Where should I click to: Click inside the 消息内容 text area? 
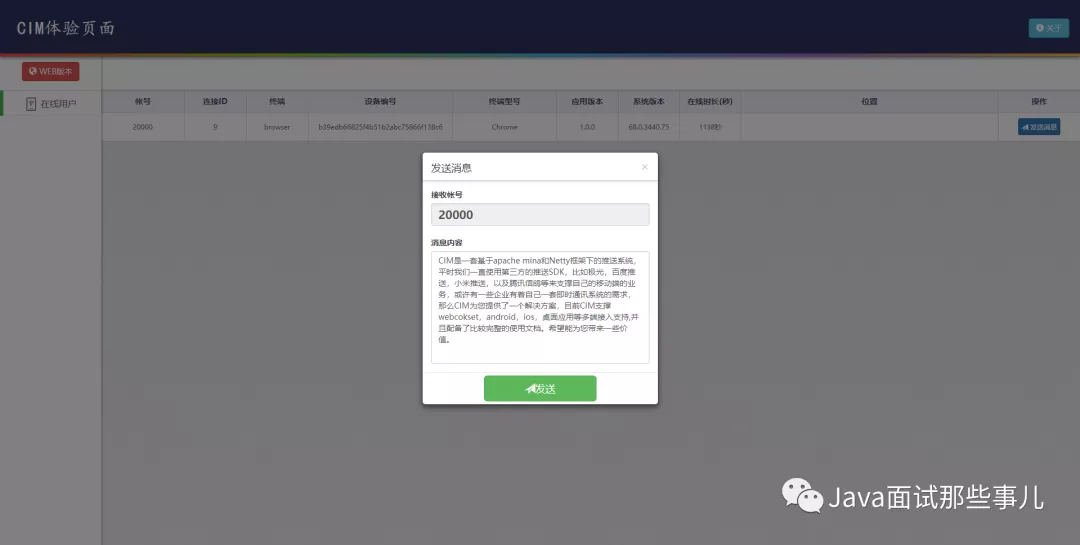pyautogui.click(x=540, y=307)
